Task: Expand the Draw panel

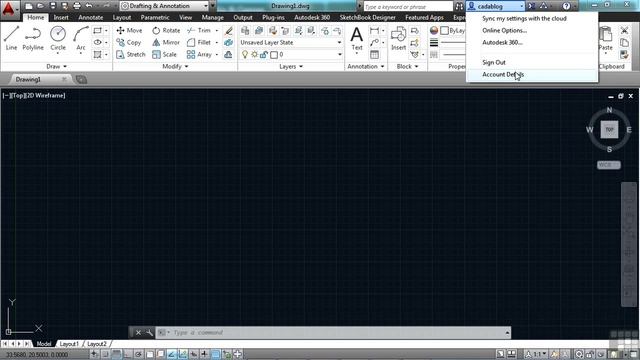Action: coord(56,67)
